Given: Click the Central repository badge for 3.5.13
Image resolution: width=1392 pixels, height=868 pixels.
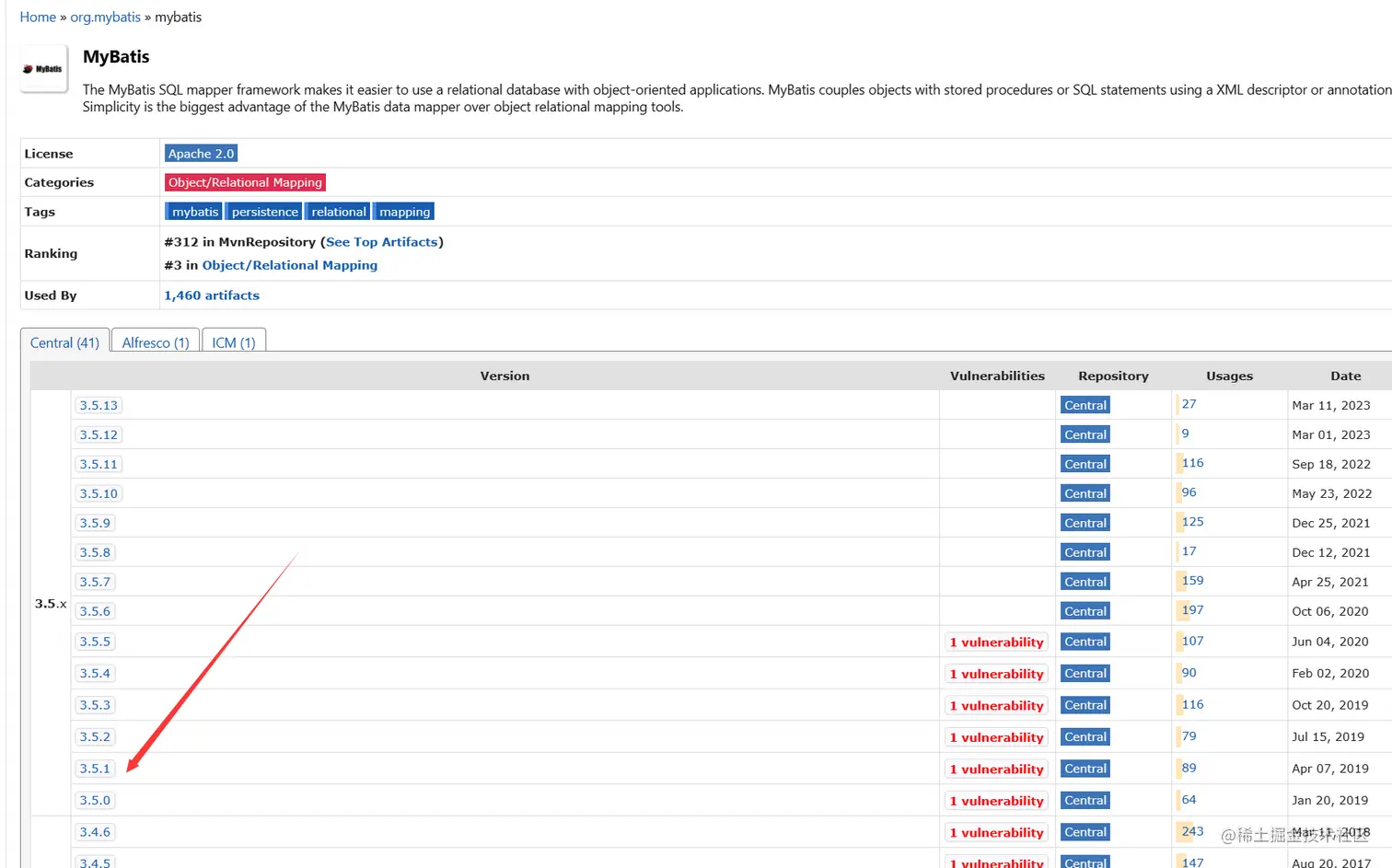Looking at the screenshot, I should [x=1085, y=405].
